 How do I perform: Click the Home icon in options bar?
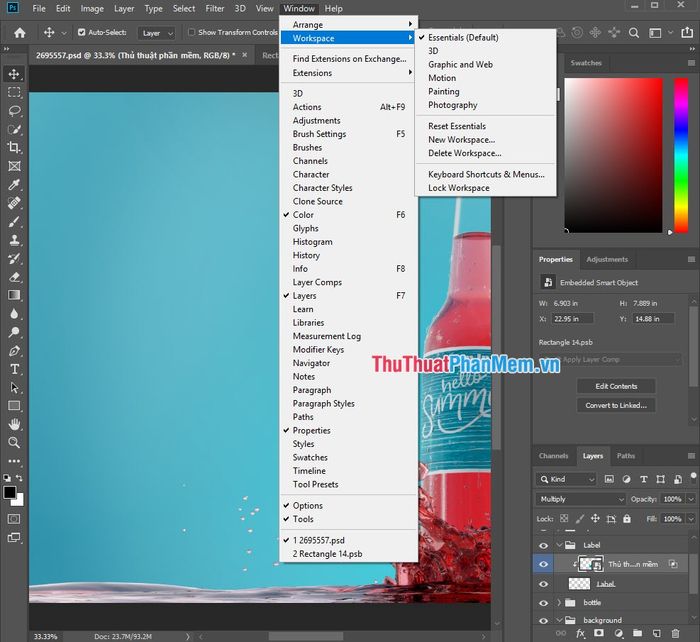coord(19,32)
